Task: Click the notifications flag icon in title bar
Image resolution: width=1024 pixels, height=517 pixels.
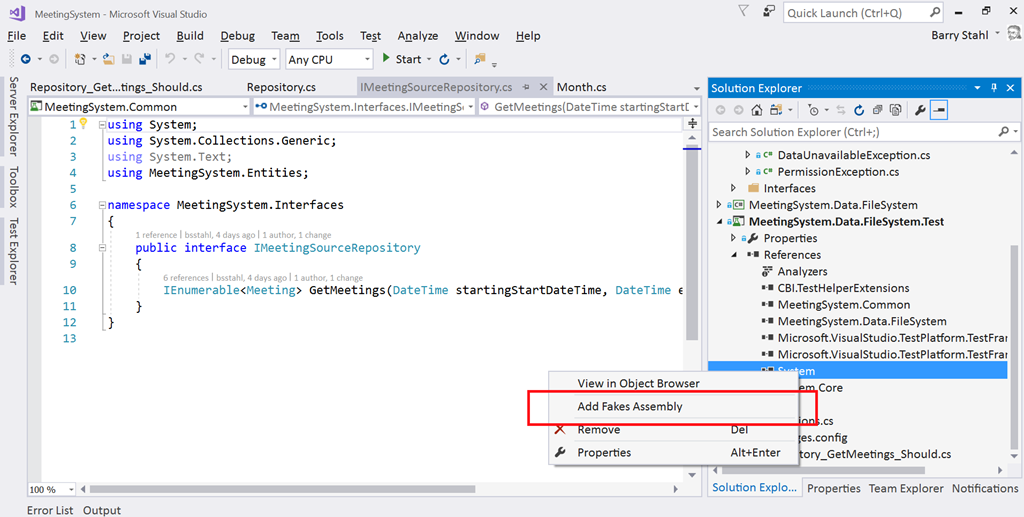Action: coord(743,11)
